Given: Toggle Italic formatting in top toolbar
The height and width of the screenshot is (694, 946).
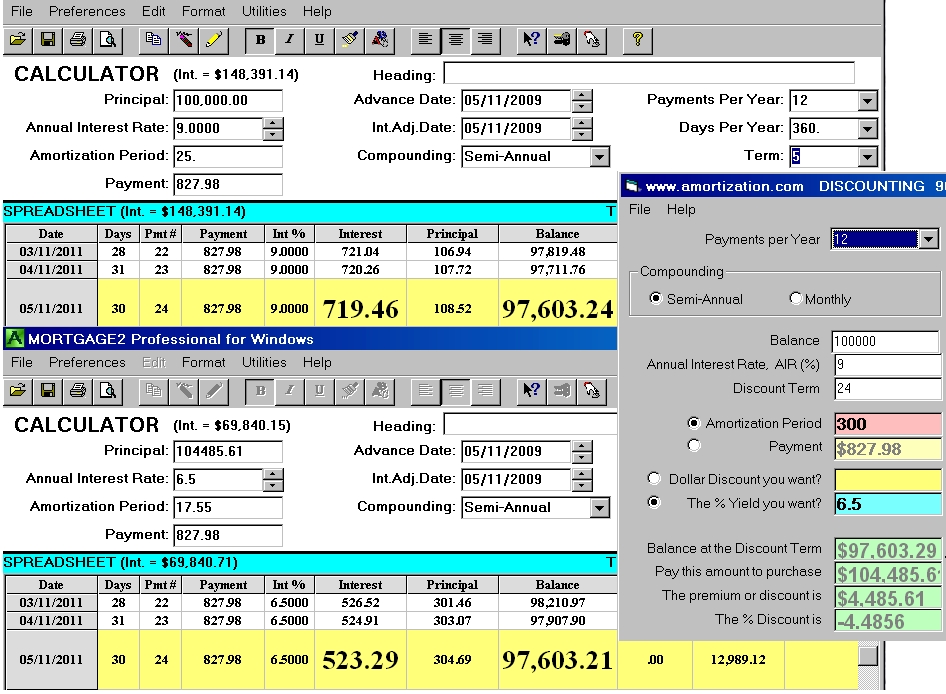Looking at the screenshot, I should (x=290, y=40).
